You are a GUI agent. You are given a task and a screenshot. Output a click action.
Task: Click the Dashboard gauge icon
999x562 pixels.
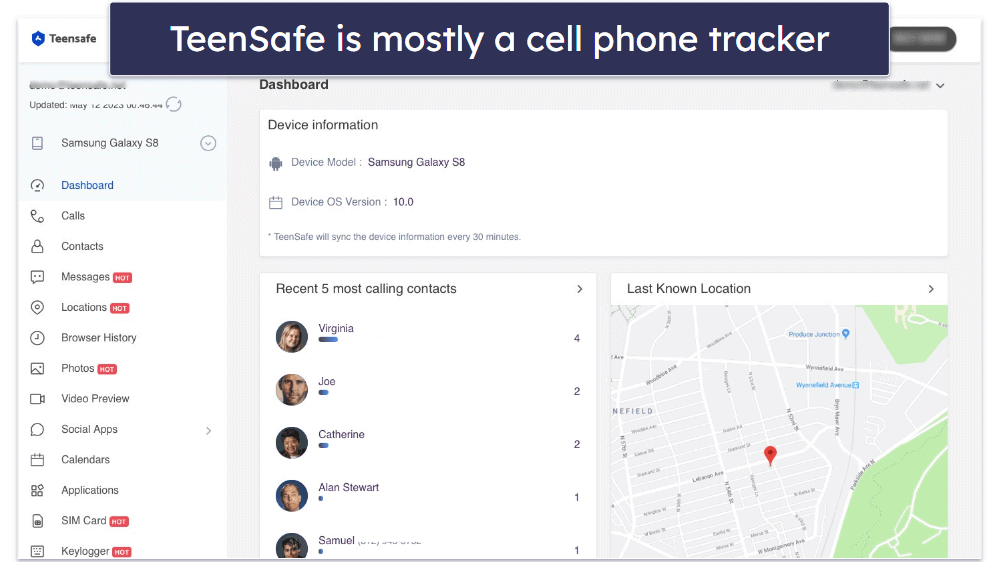pyautogui.click(x=38, y=185)
